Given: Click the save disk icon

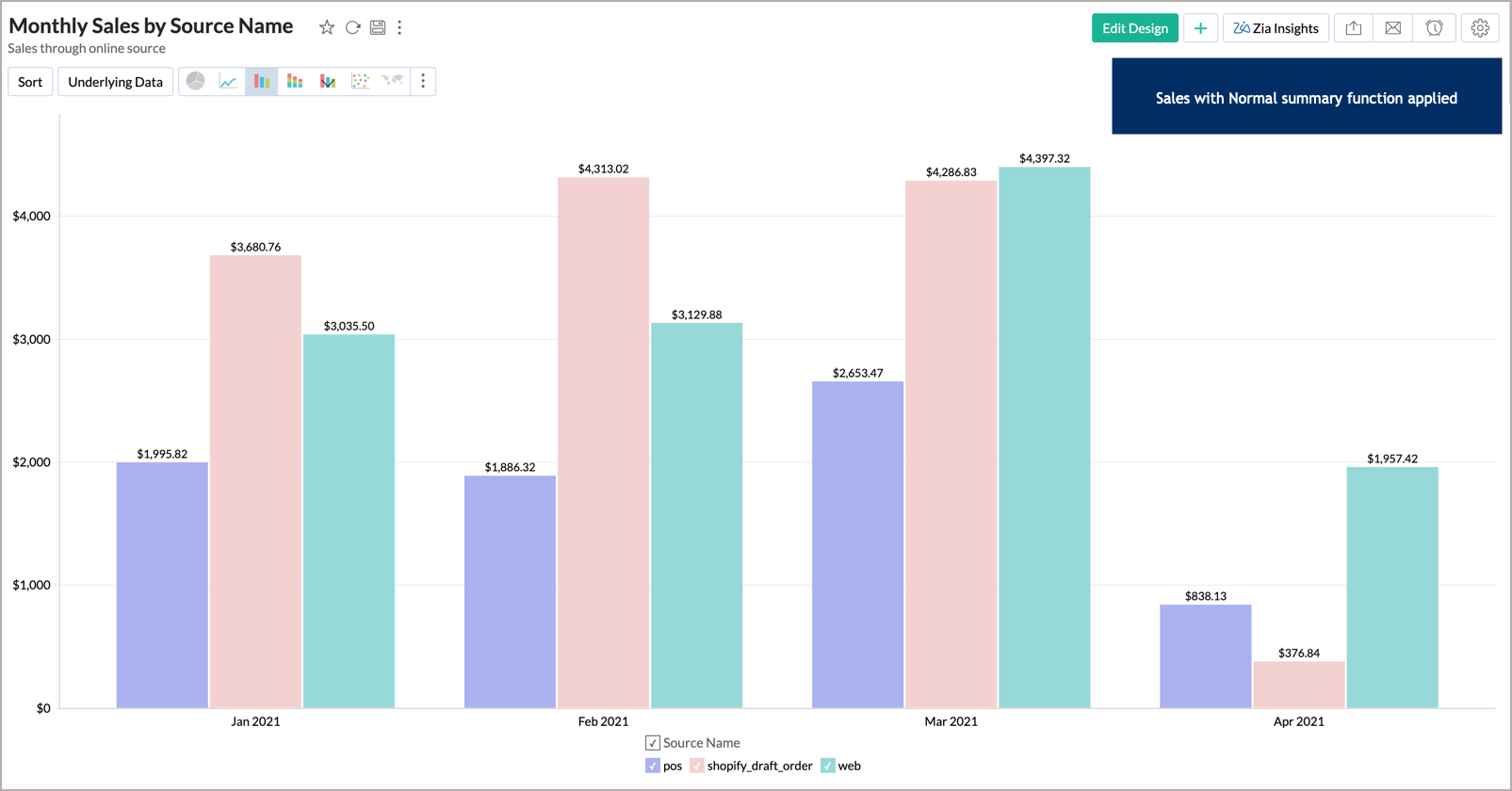Looking at the screenshot, I should coord(378,27).
